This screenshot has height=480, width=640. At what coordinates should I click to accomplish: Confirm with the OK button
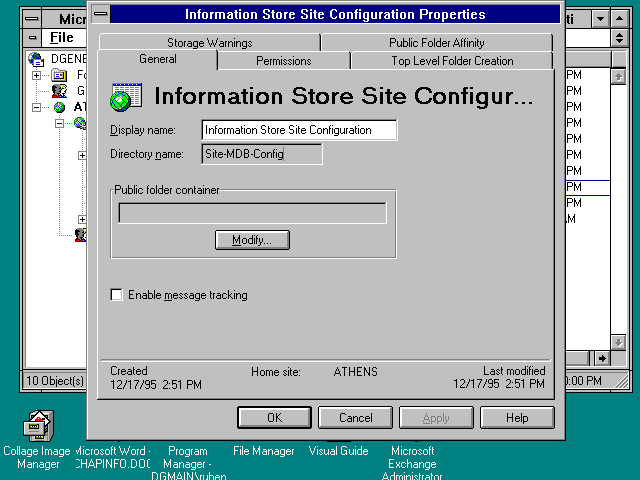pos(274,418)
